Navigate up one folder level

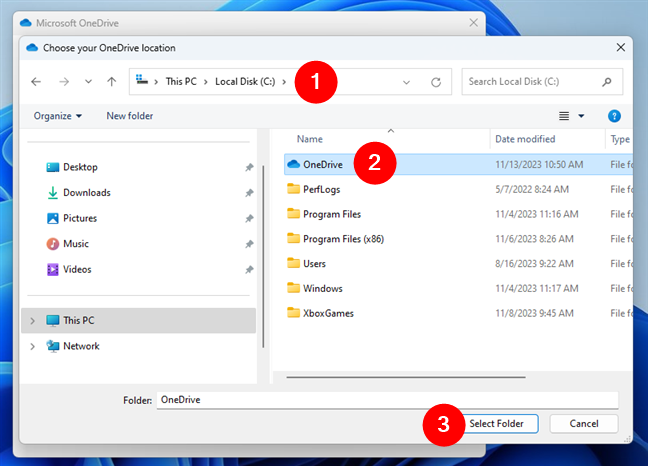click(x=112, y=82)
